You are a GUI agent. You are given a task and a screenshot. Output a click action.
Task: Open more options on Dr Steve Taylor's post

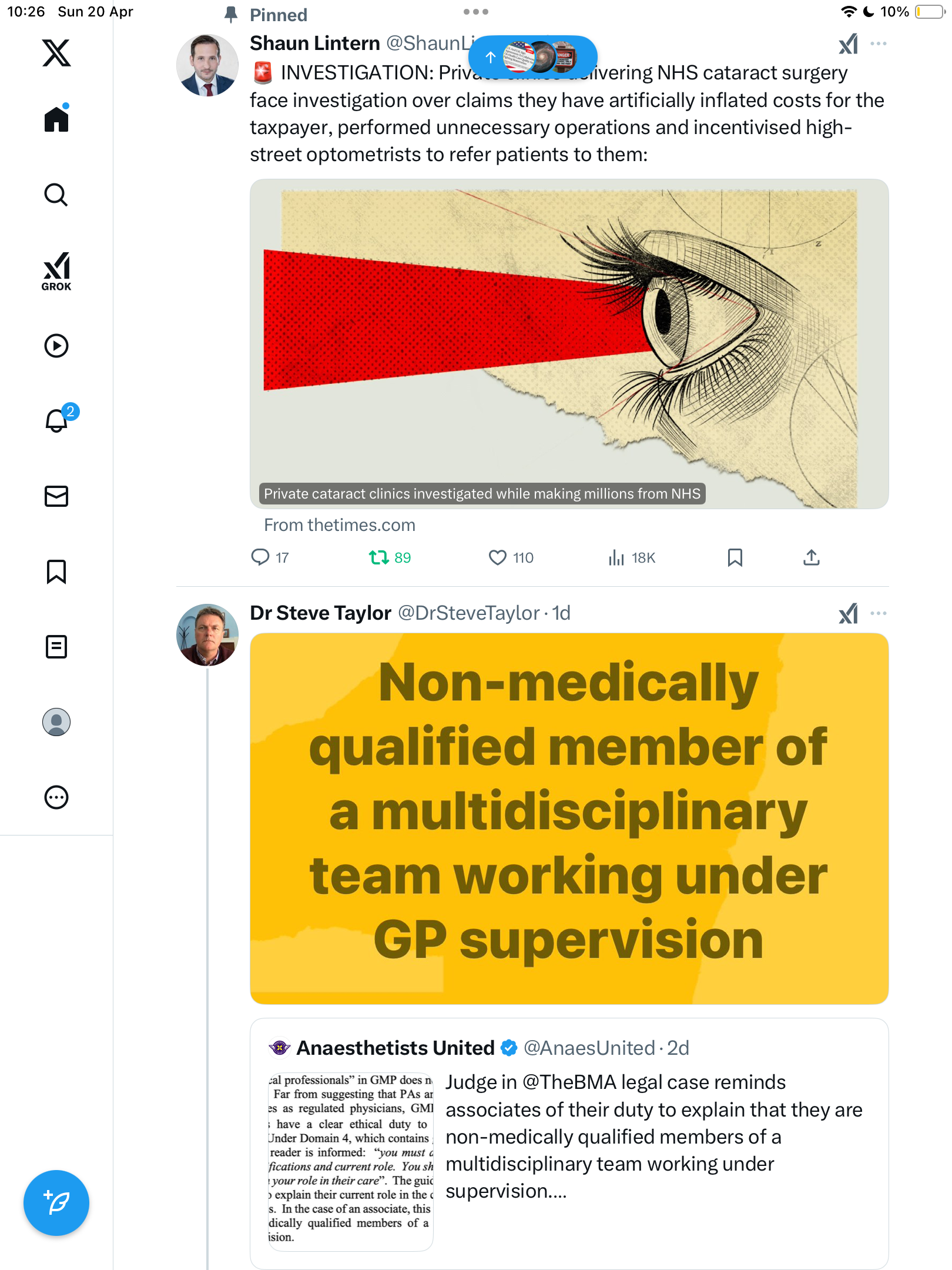pos(879,613)
